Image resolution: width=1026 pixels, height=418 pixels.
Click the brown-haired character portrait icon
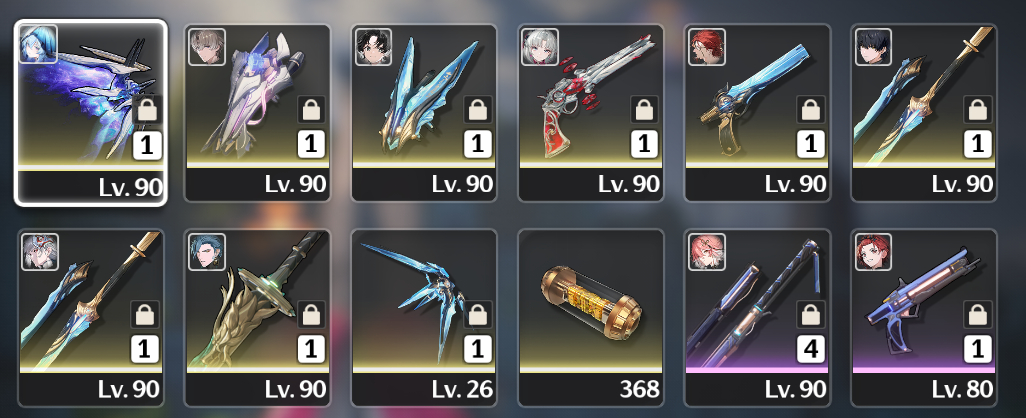[x=207, y=47]
